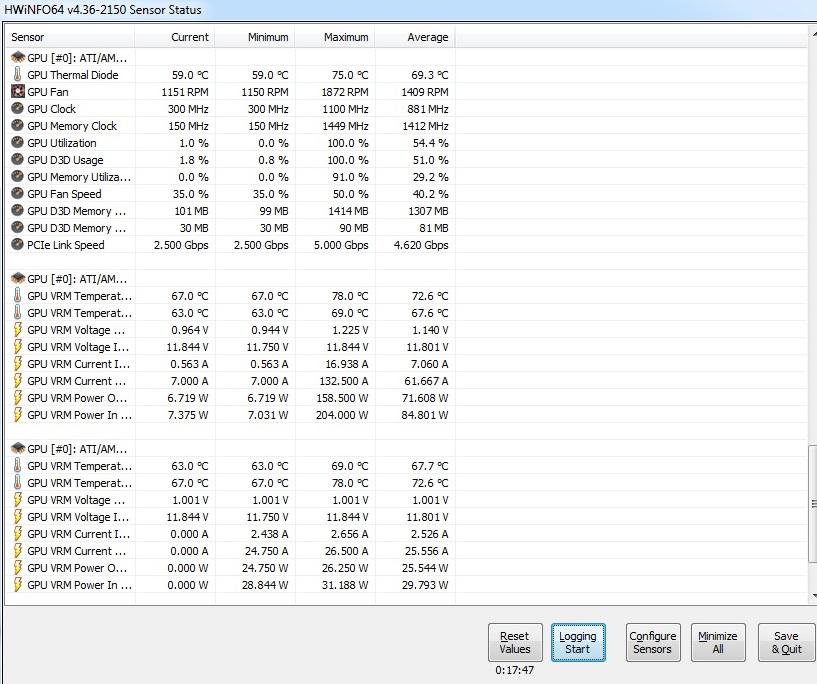Click the 84.801 W average value
The height and width of the screenshot is (684, 817).
425,415
